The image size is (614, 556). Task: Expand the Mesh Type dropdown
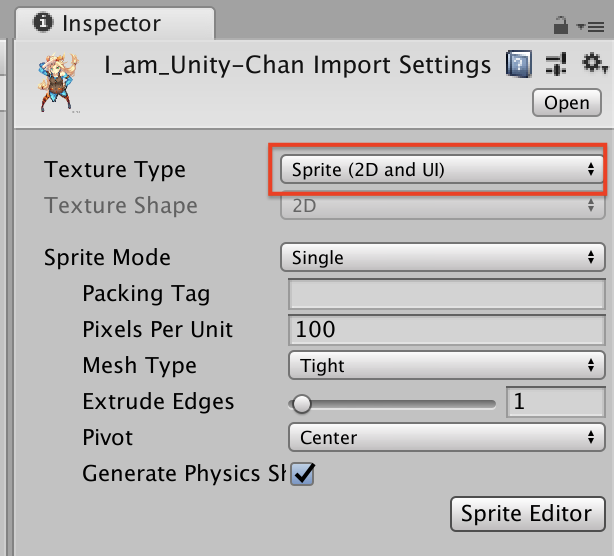pyautogui.click(x=446, y=366)
